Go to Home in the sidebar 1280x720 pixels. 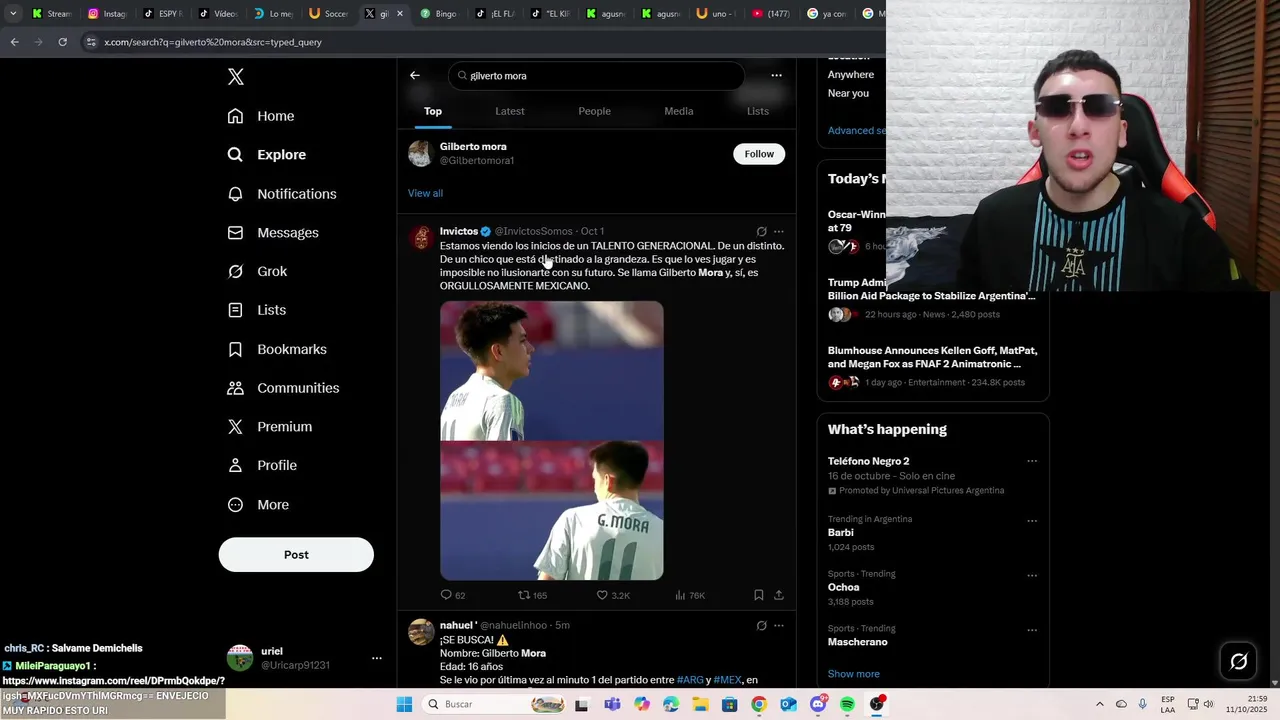click(x=261, y=116)
